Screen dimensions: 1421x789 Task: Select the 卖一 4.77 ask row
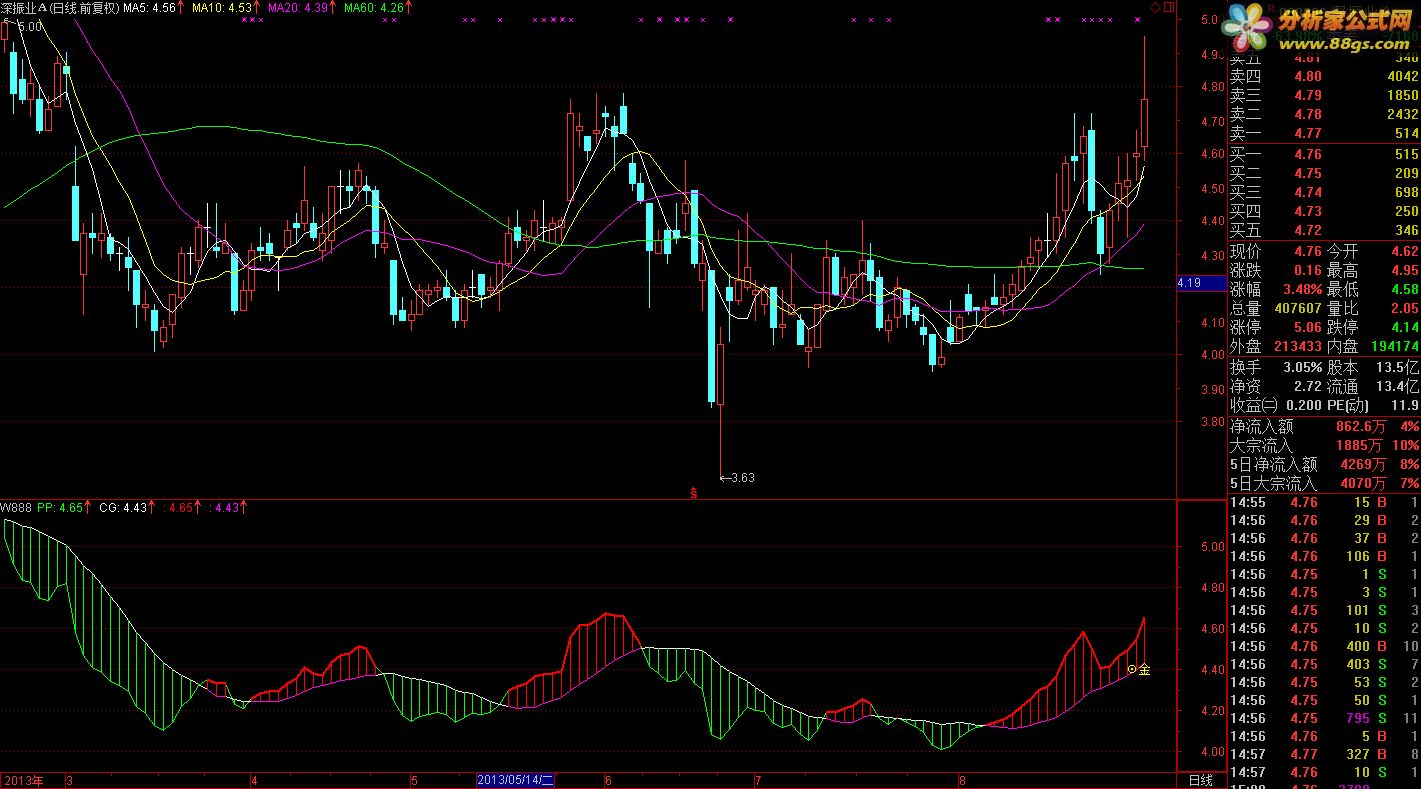1324,133
